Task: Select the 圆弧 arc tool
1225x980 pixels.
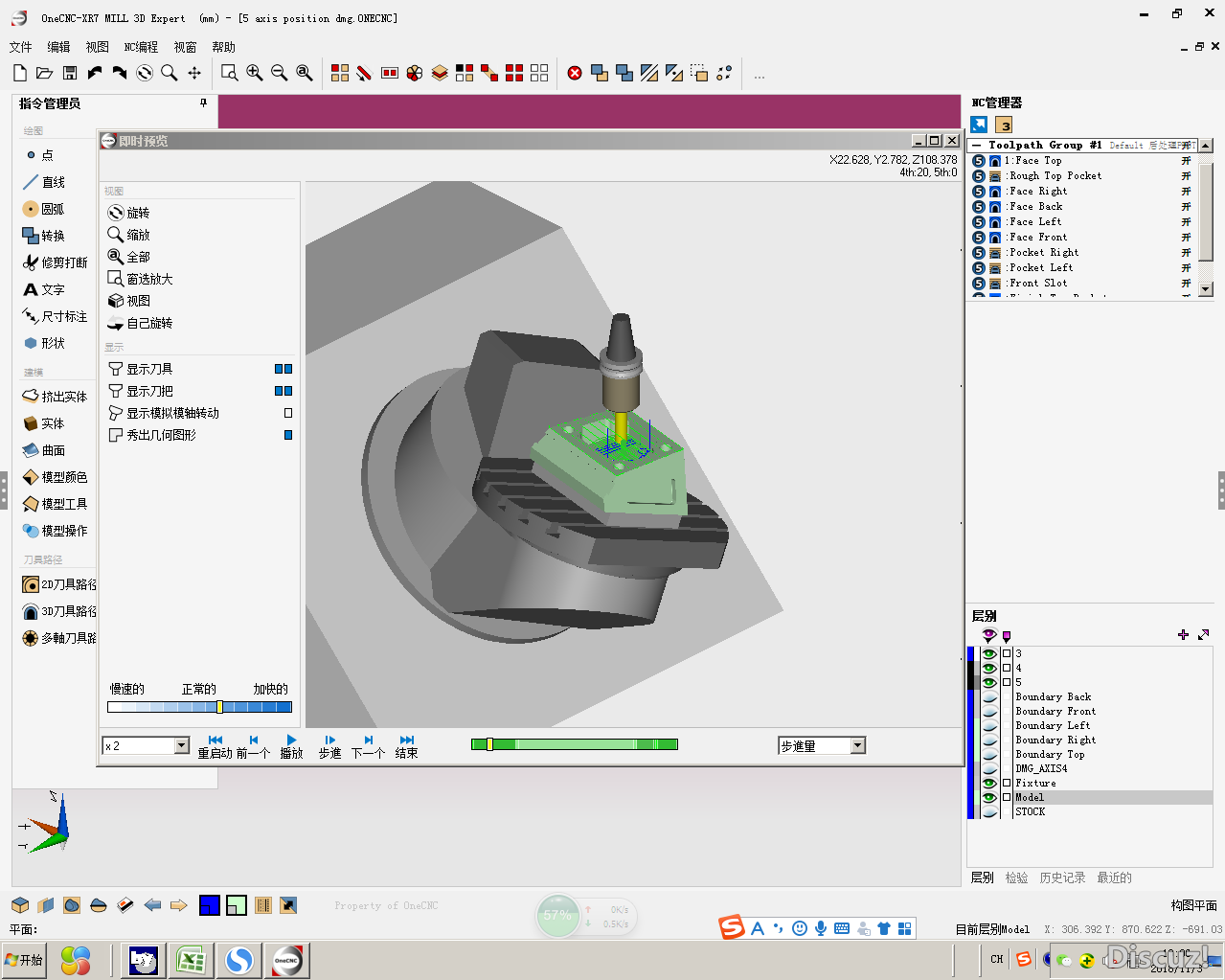Action: pyautogui.click(x=44, y=209)
